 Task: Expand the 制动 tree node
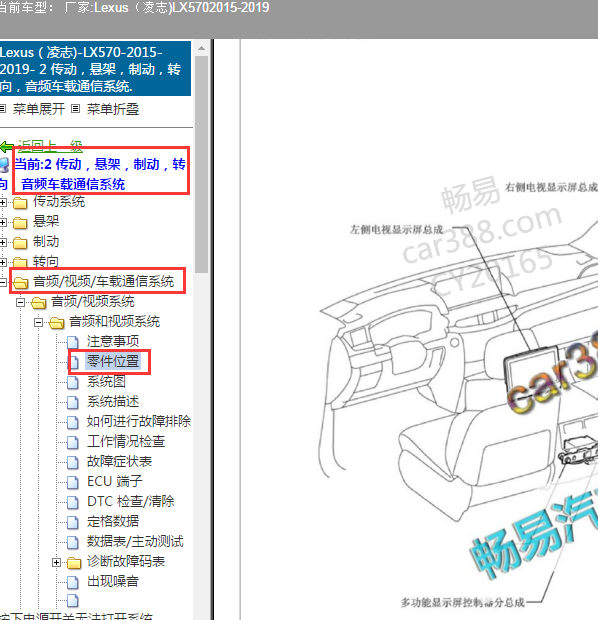(2, 242)
